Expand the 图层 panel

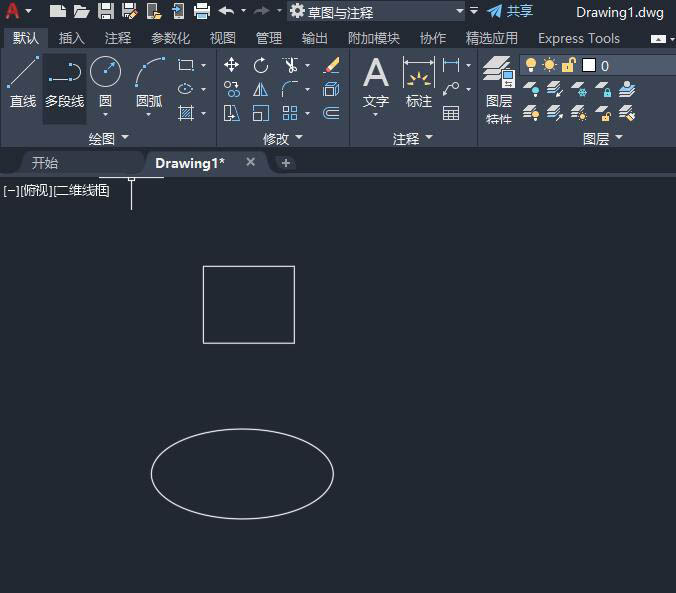(603, 138)
